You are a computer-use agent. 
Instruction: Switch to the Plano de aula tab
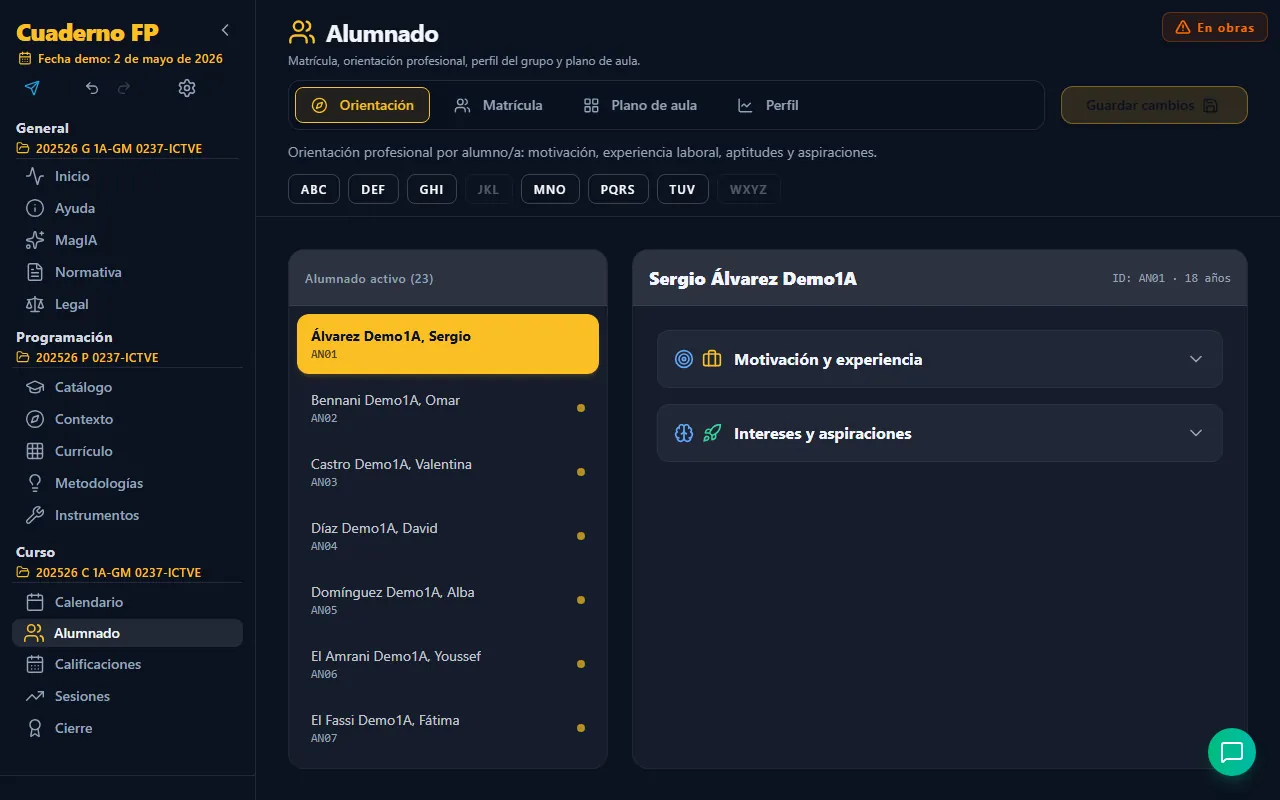pos(641,105)
